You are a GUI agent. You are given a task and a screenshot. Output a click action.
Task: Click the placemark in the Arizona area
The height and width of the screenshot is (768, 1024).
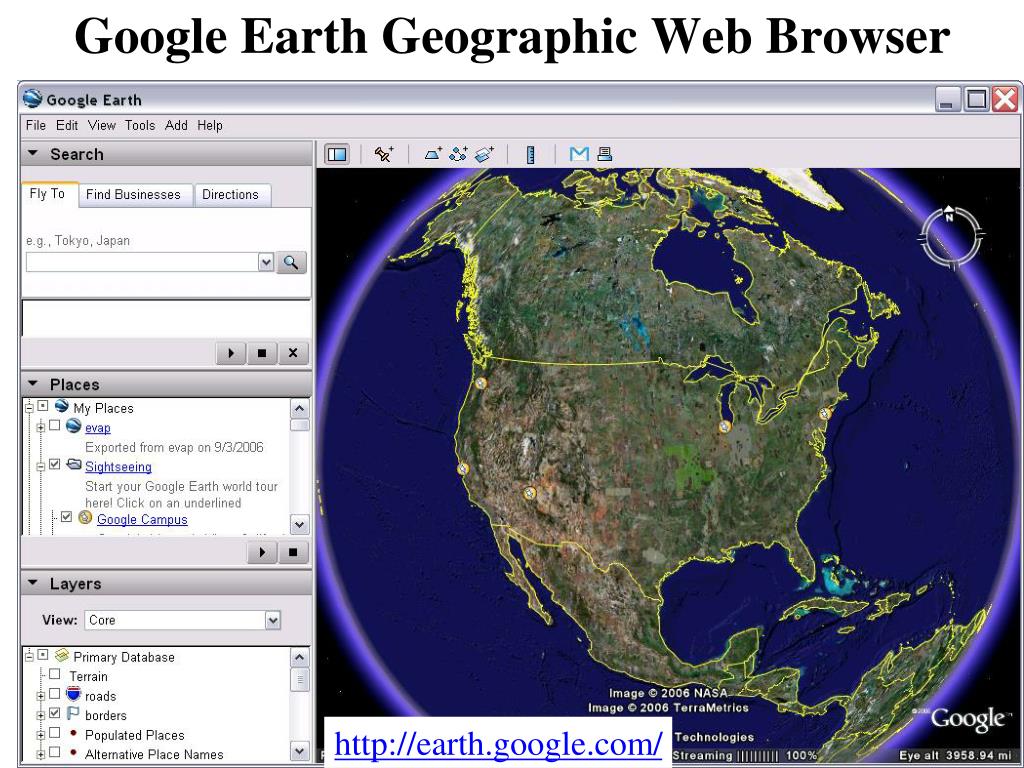(530, 492)
